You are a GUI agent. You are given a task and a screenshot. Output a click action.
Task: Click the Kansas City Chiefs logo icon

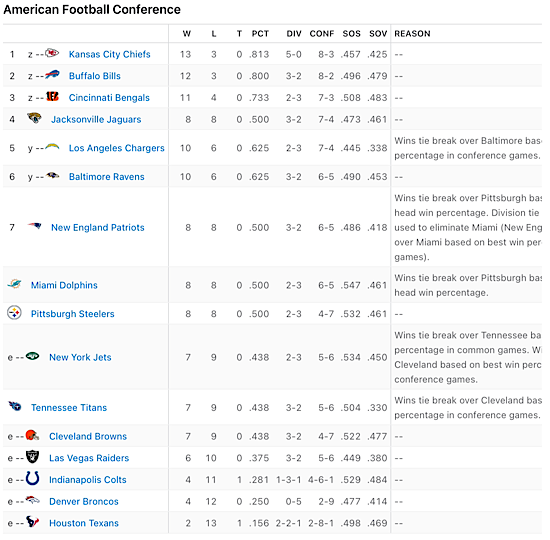tap(52, 53)
